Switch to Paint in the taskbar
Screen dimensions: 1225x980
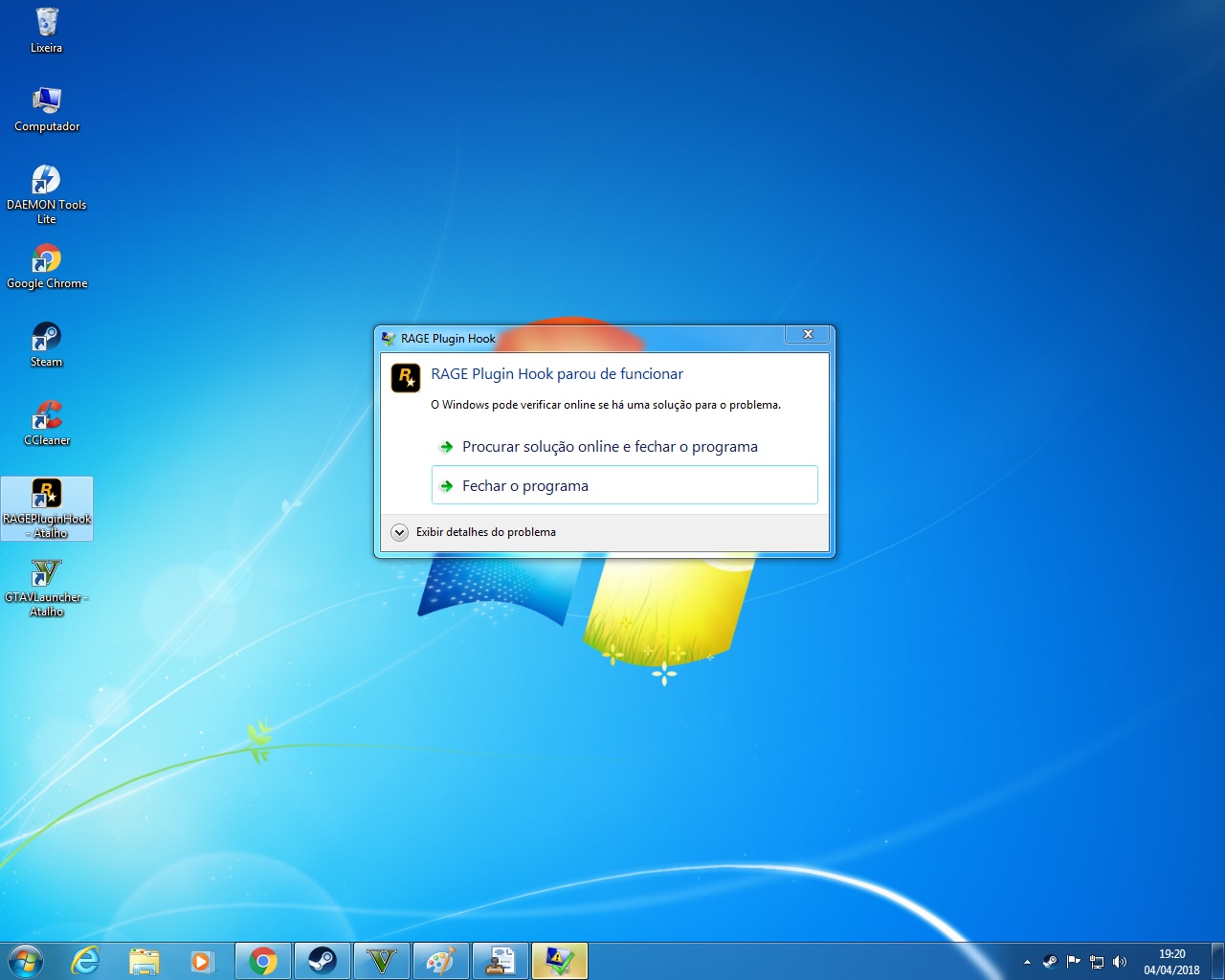tap(440, 961)
